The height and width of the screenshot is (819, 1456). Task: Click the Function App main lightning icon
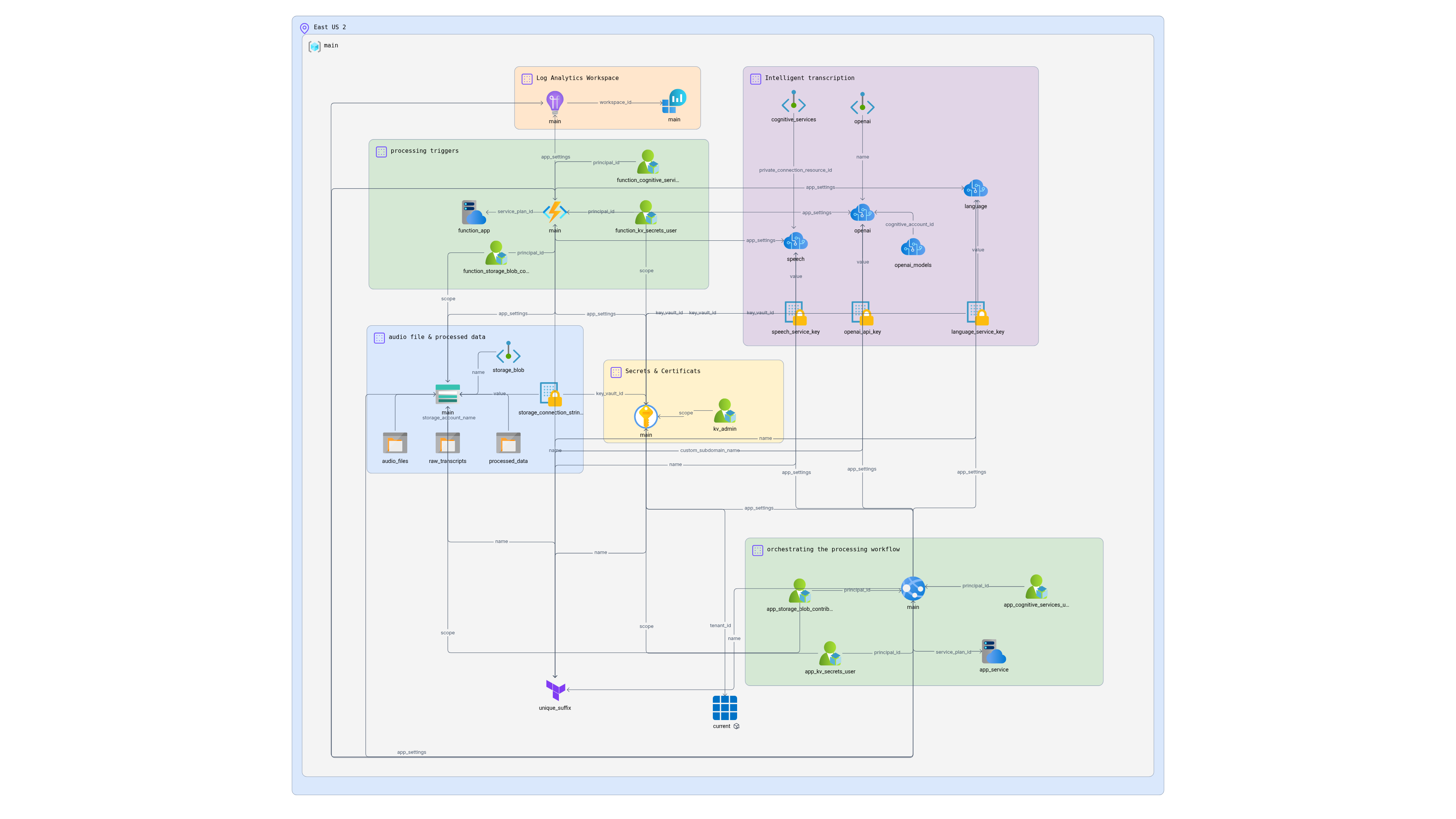[554, 212]
